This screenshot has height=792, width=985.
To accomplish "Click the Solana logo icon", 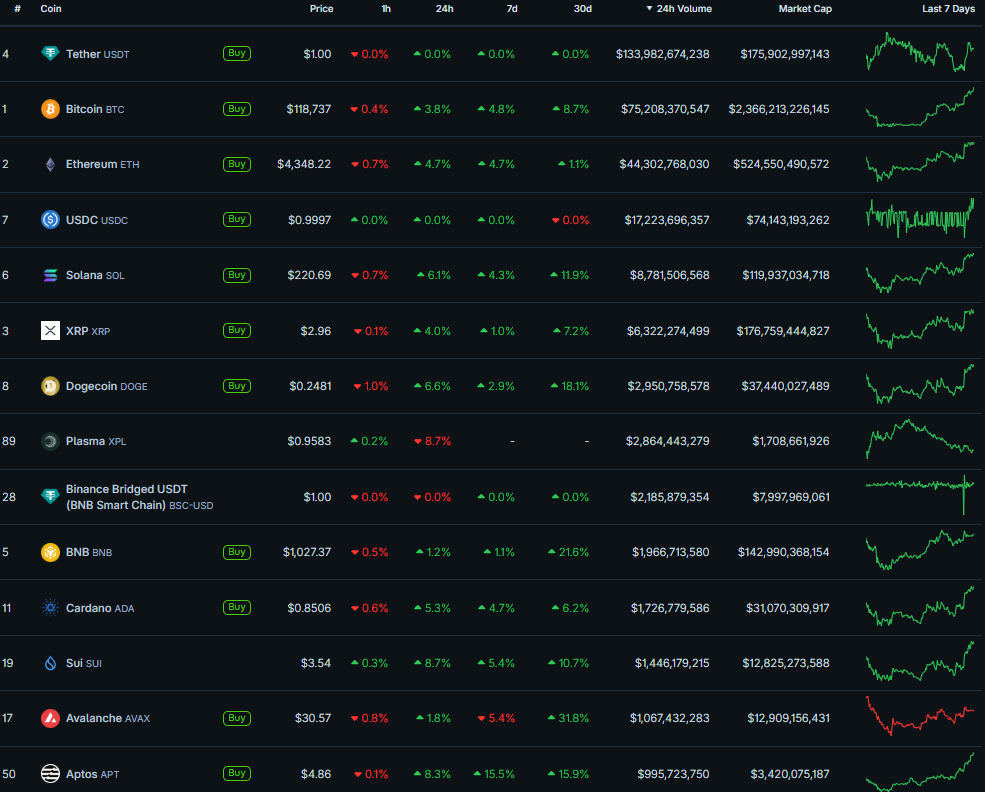I will click(x=50, y=275).
